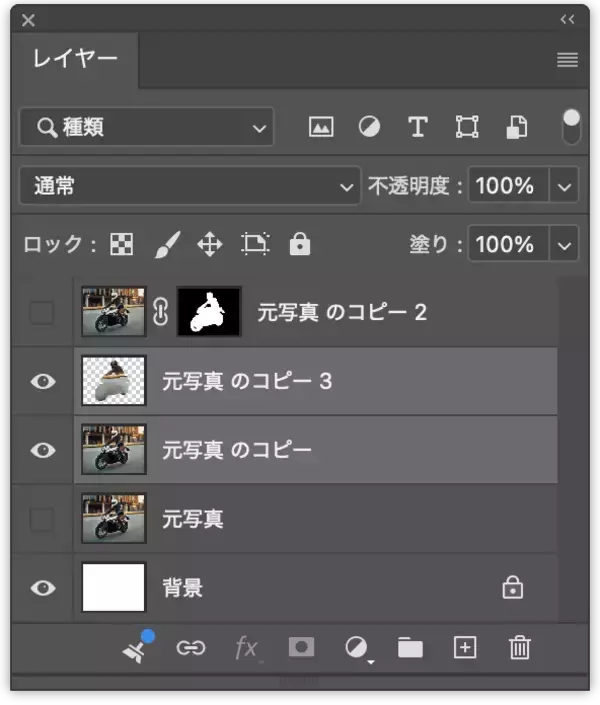Filter layers by smart objects
This screenshot has width=600, height=705.
(x=517, y=127)
